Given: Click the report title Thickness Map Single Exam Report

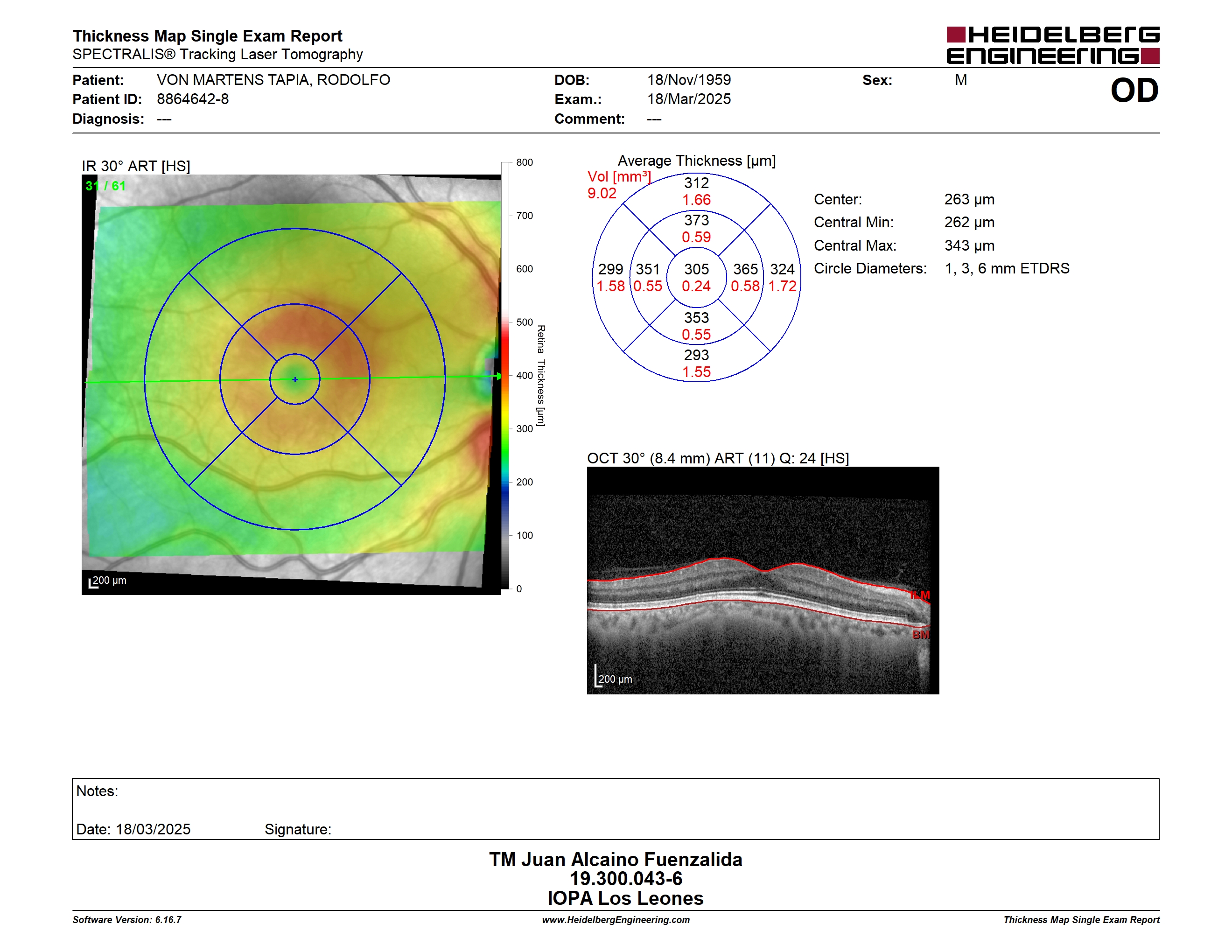Looking at the screenshot, I should click(x=207, y=36).
